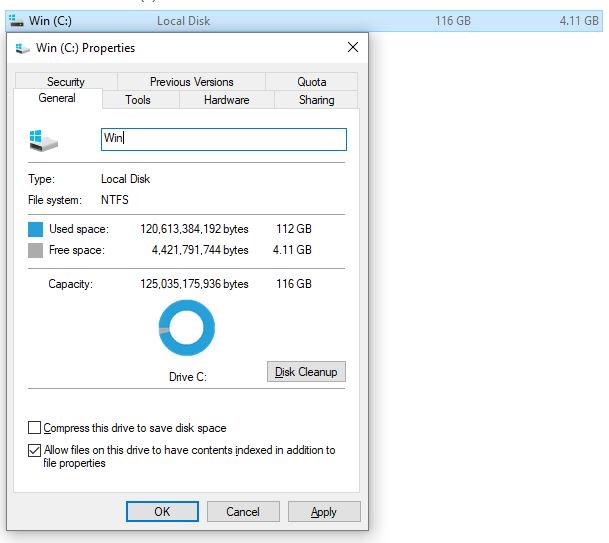The image size is (609, 543).
Task: Open the Hardware tab
Action: pyautogui.click(x=226, y=100)
